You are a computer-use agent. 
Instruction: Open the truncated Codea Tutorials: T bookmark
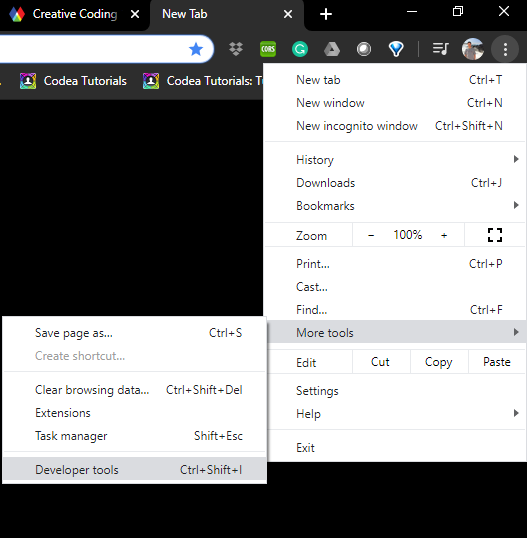pyautogui.click(x=203, y=81)
